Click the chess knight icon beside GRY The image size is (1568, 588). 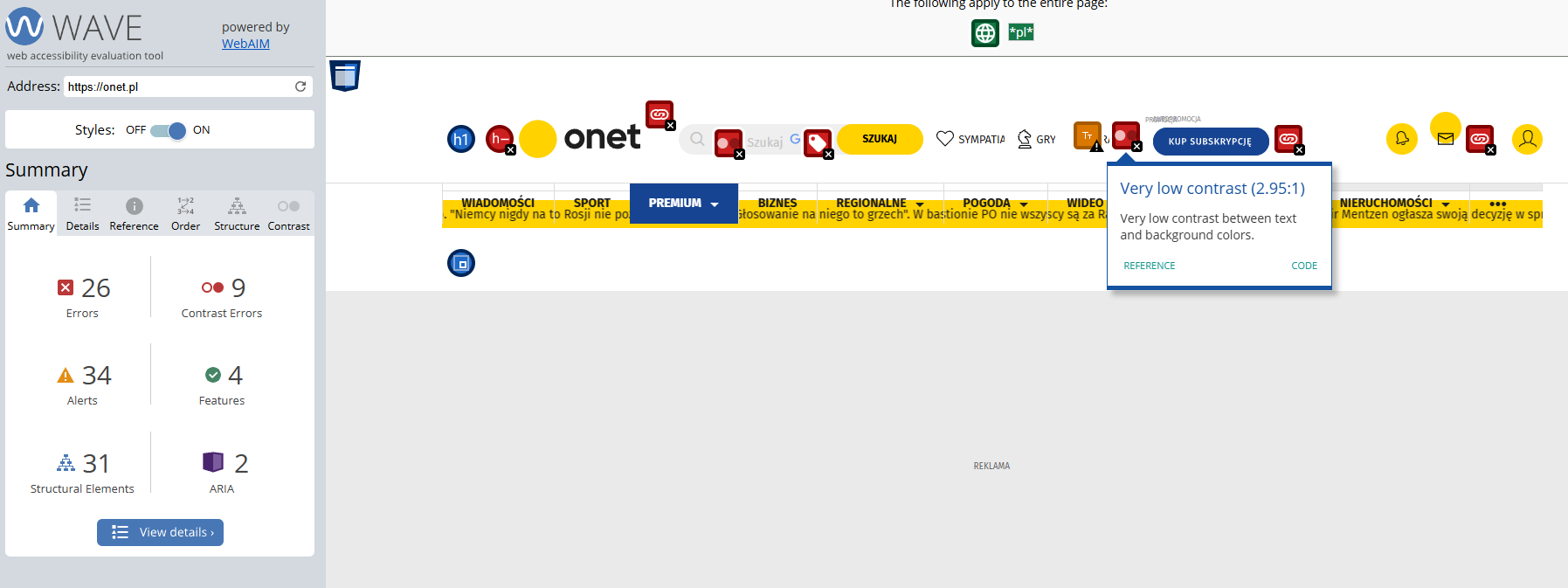[1025, 139]
